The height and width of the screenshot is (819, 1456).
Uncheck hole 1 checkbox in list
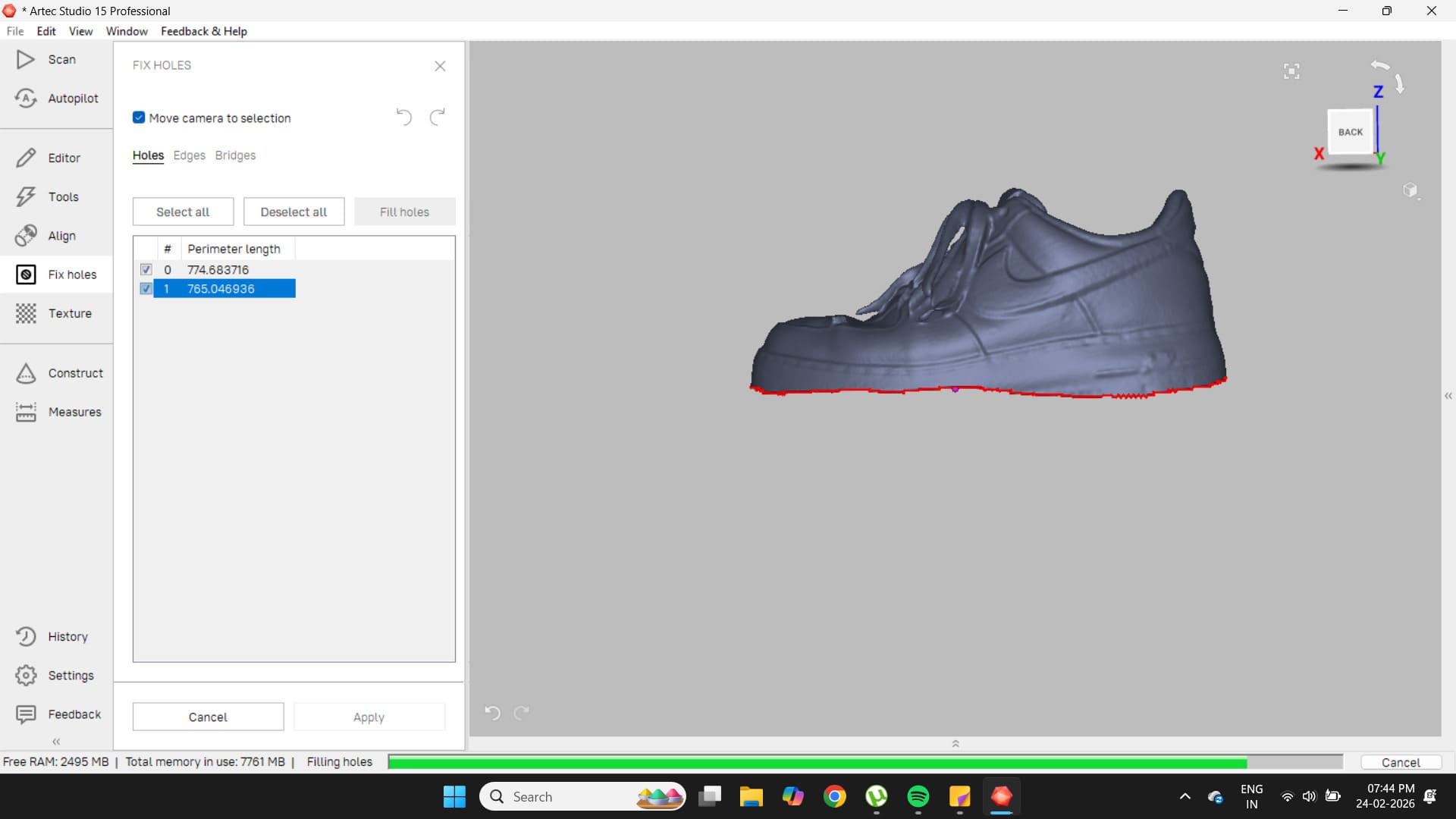(146, 288)
